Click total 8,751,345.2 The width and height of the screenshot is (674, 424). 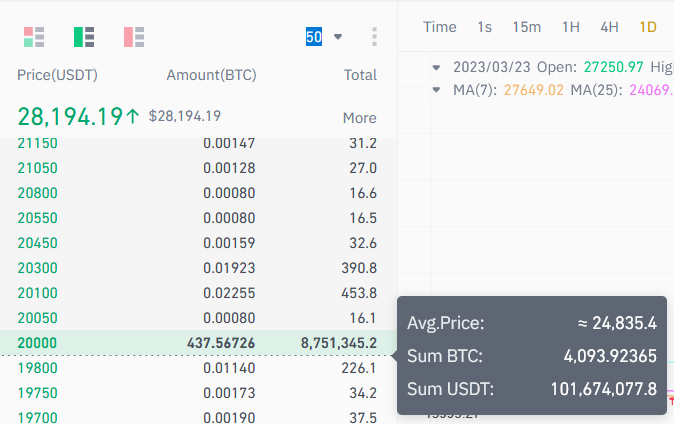(x=339, y=343)
